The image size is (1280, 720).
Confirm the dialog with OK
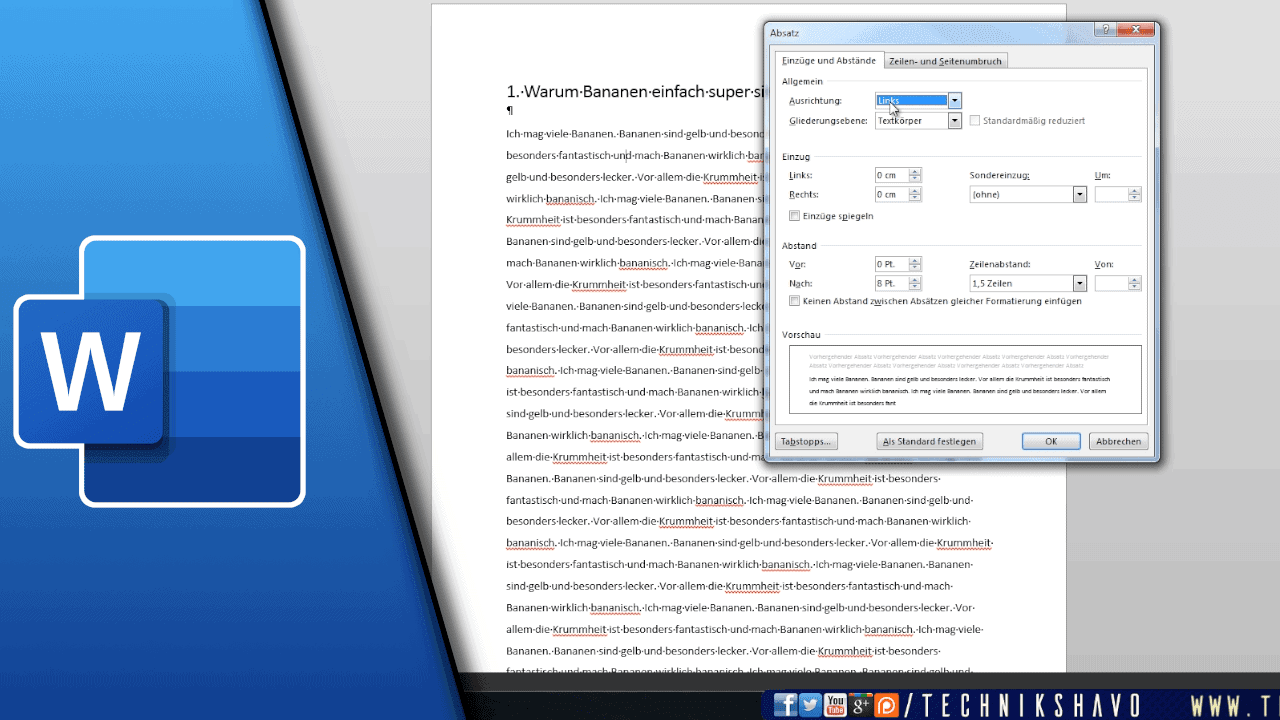click(x=1051, y=441)
